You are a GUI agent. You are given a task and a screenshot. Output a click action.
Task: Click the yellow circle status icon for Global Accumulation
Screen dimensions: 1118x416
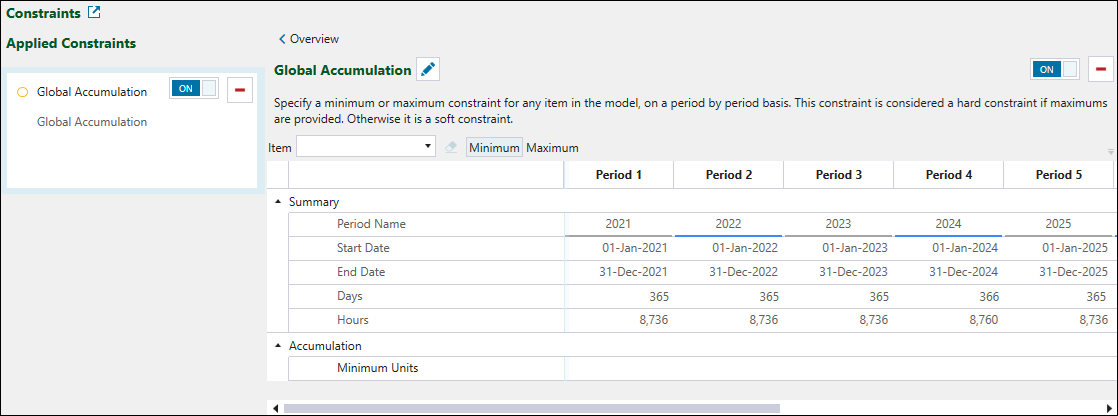coord(22,92)
